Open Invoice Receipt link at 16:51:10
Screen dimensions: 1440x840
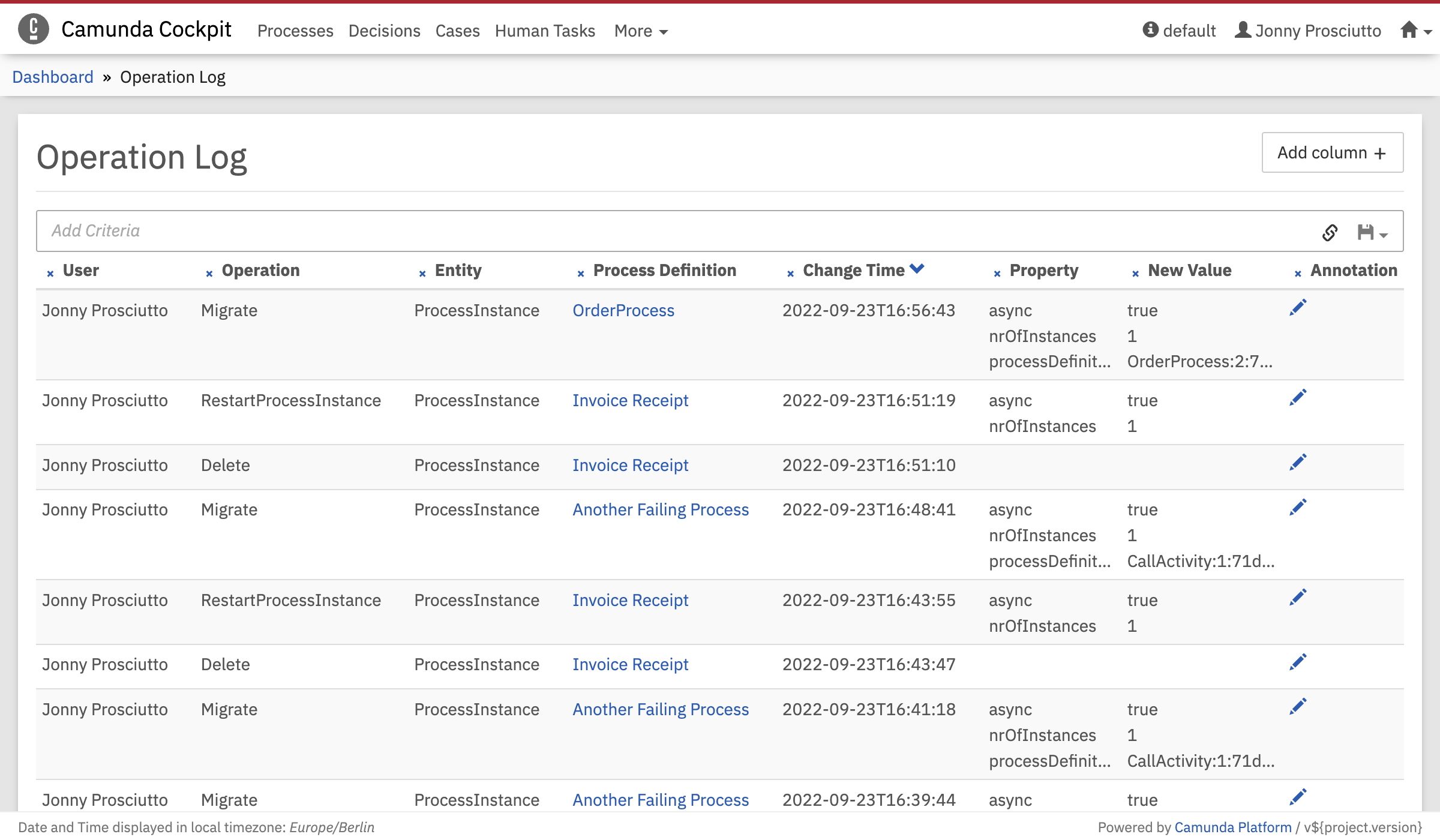click(x=630, y=465)
